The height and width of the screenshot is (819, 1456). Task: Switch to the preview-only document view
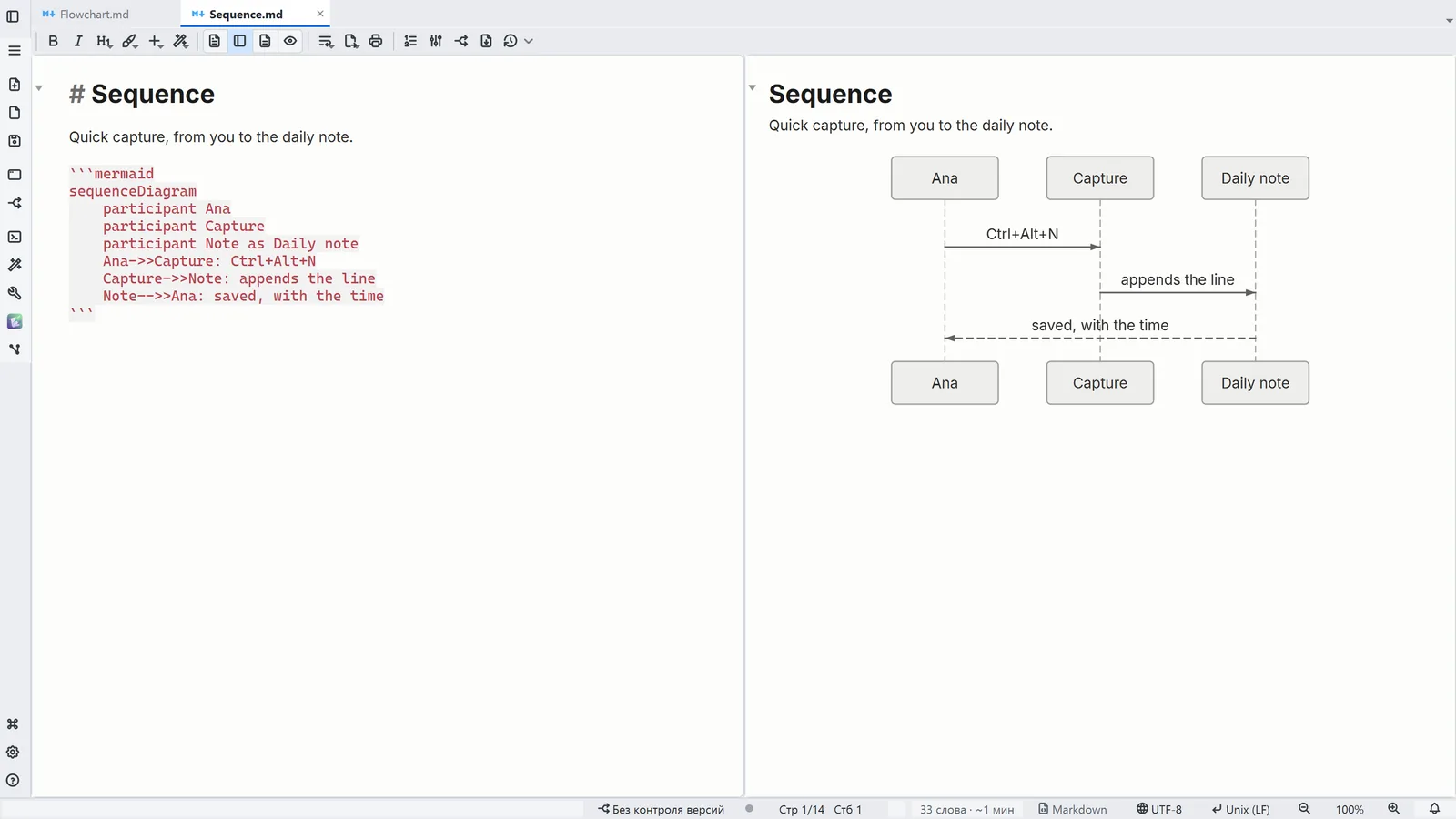pos(265,41)
